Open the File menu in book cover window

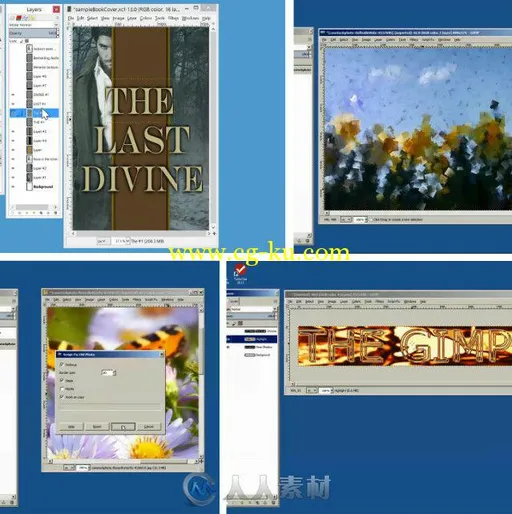point(71,18)
